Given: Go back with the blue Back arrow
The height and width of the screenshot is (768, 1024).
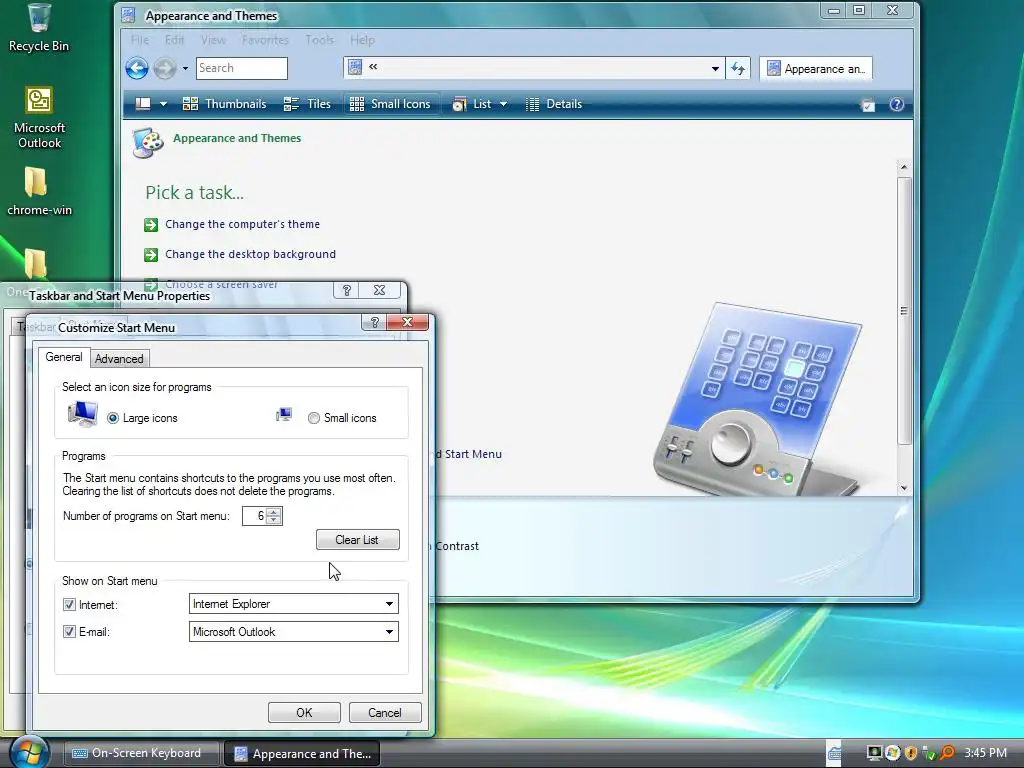Looking at the screenshot, I should pos(137,68).
